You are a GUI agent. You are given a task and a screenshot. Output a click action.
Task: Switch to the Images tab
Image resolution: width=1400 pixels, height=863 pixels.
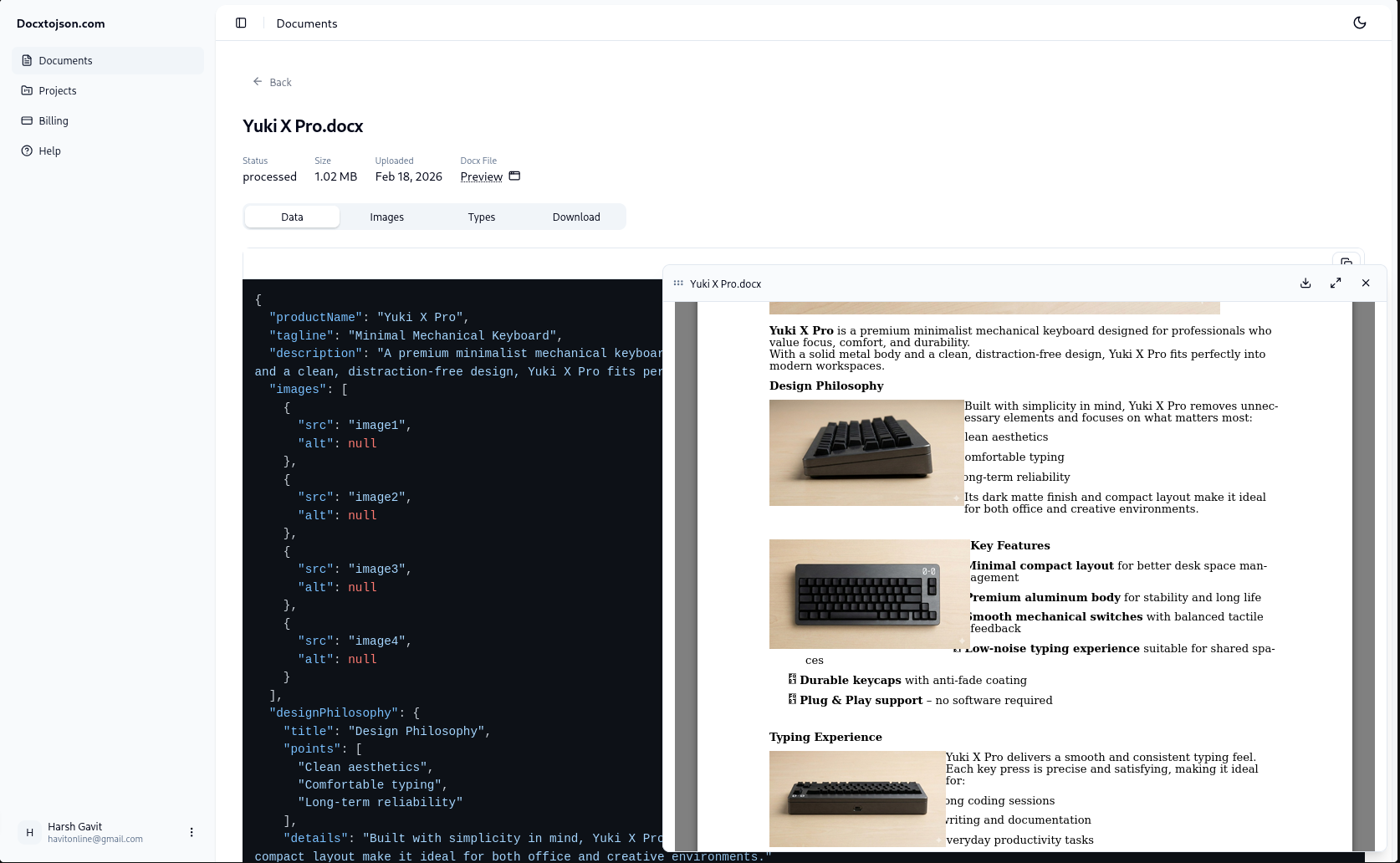[386, 217]
